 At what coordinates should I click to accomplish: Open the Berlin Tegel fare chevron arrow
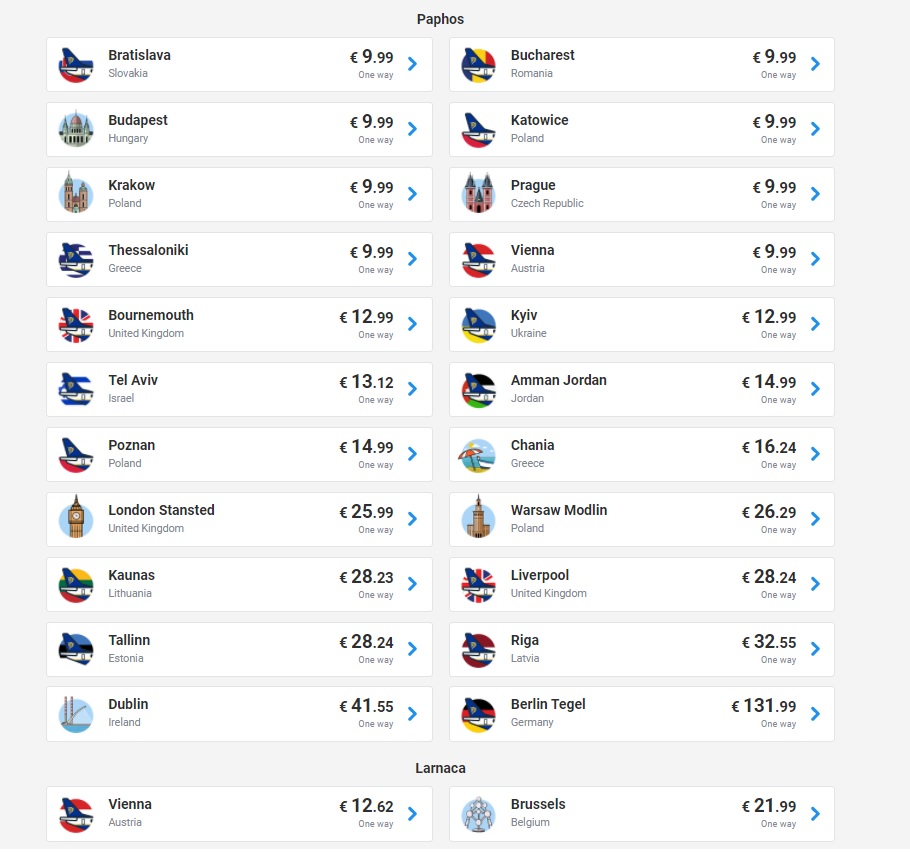pyautogui.click(x=815, y=714)
